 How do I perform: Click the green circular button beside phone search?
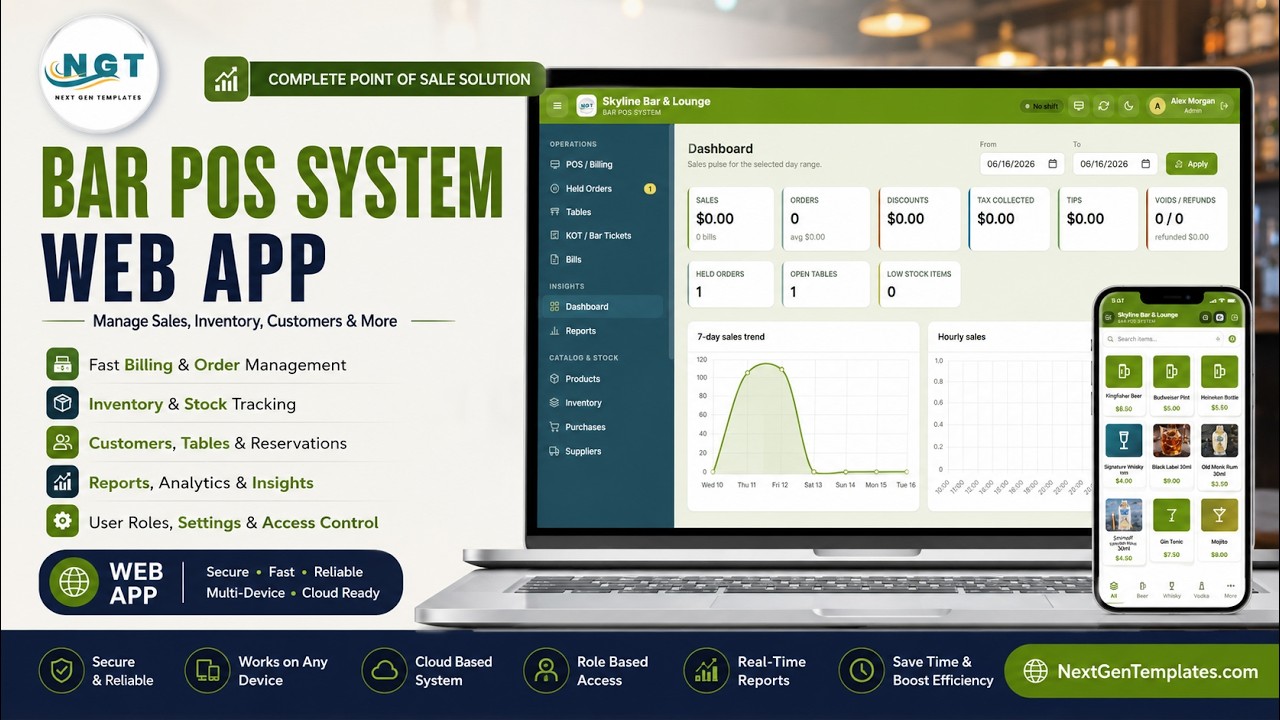click(x=1231, y=339)
